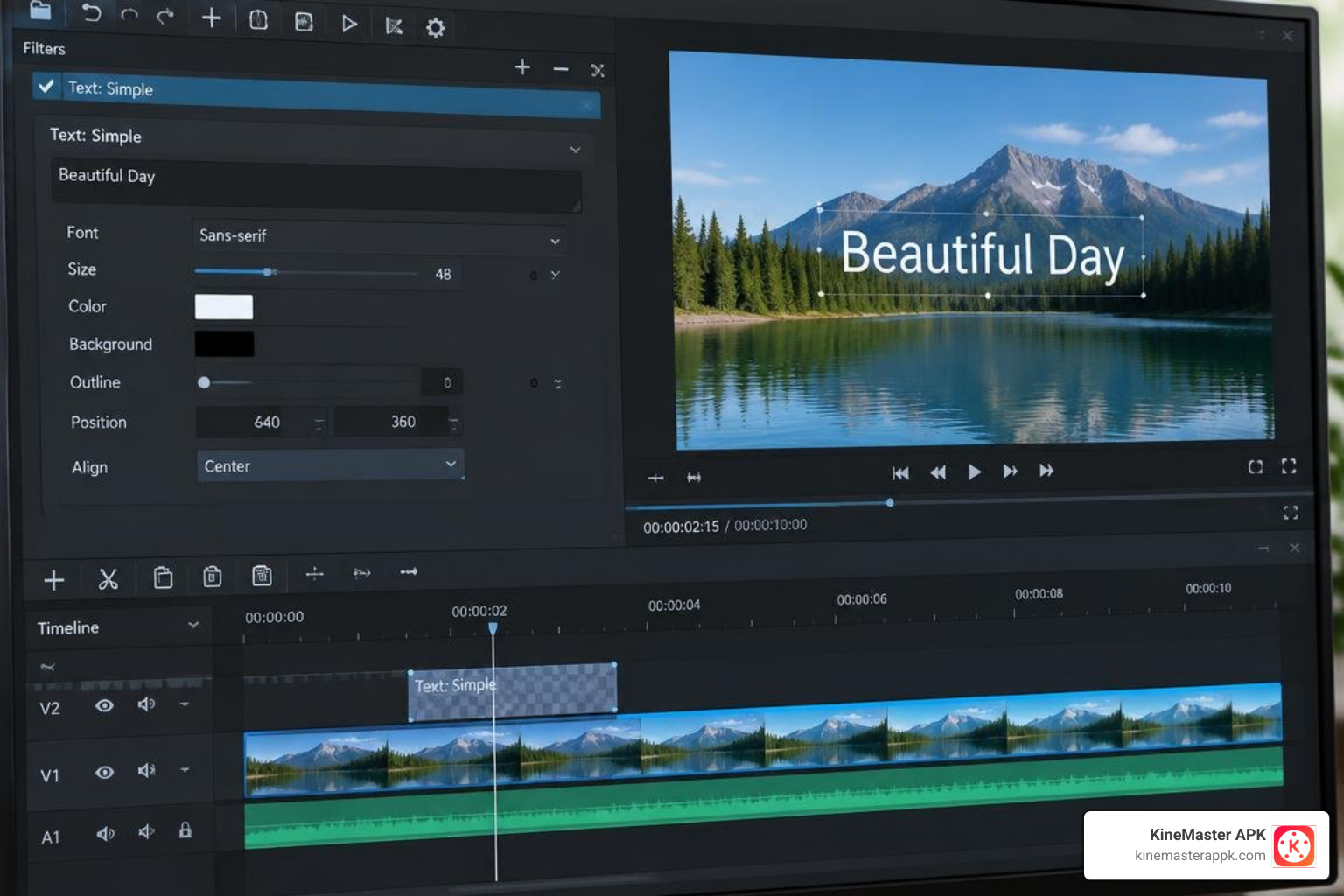Viewport: 1344px width, 896px height.
Task: Click the Outline slider handle
Action: pos(204,382)
